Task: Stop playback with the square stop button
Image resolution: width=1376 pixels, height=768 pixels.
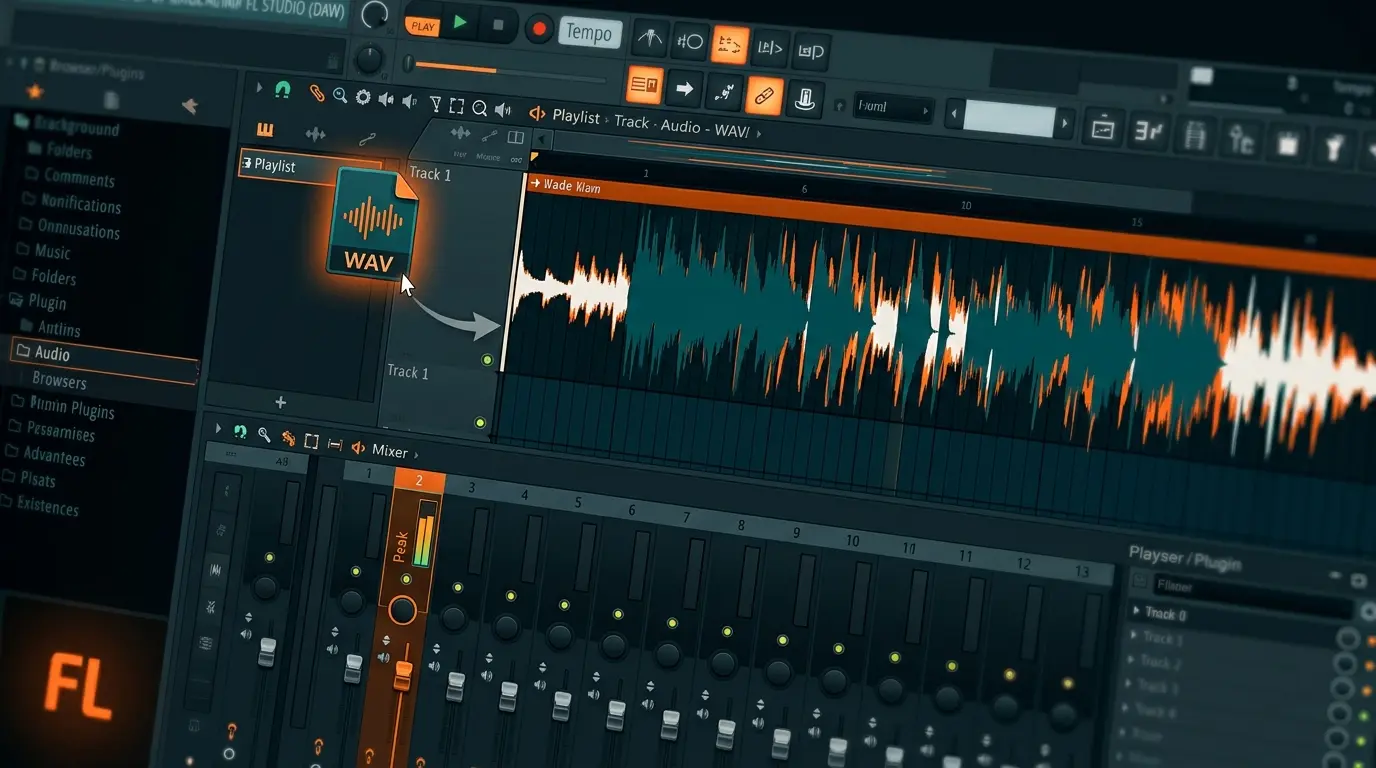Action: 498,26
